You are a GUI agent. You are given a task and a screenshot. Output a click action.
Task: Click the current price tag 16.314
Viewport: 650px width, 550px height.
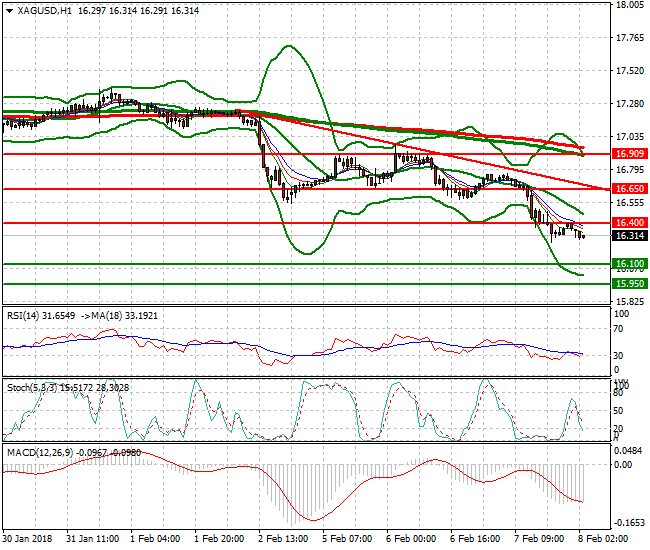pos(628,236)
